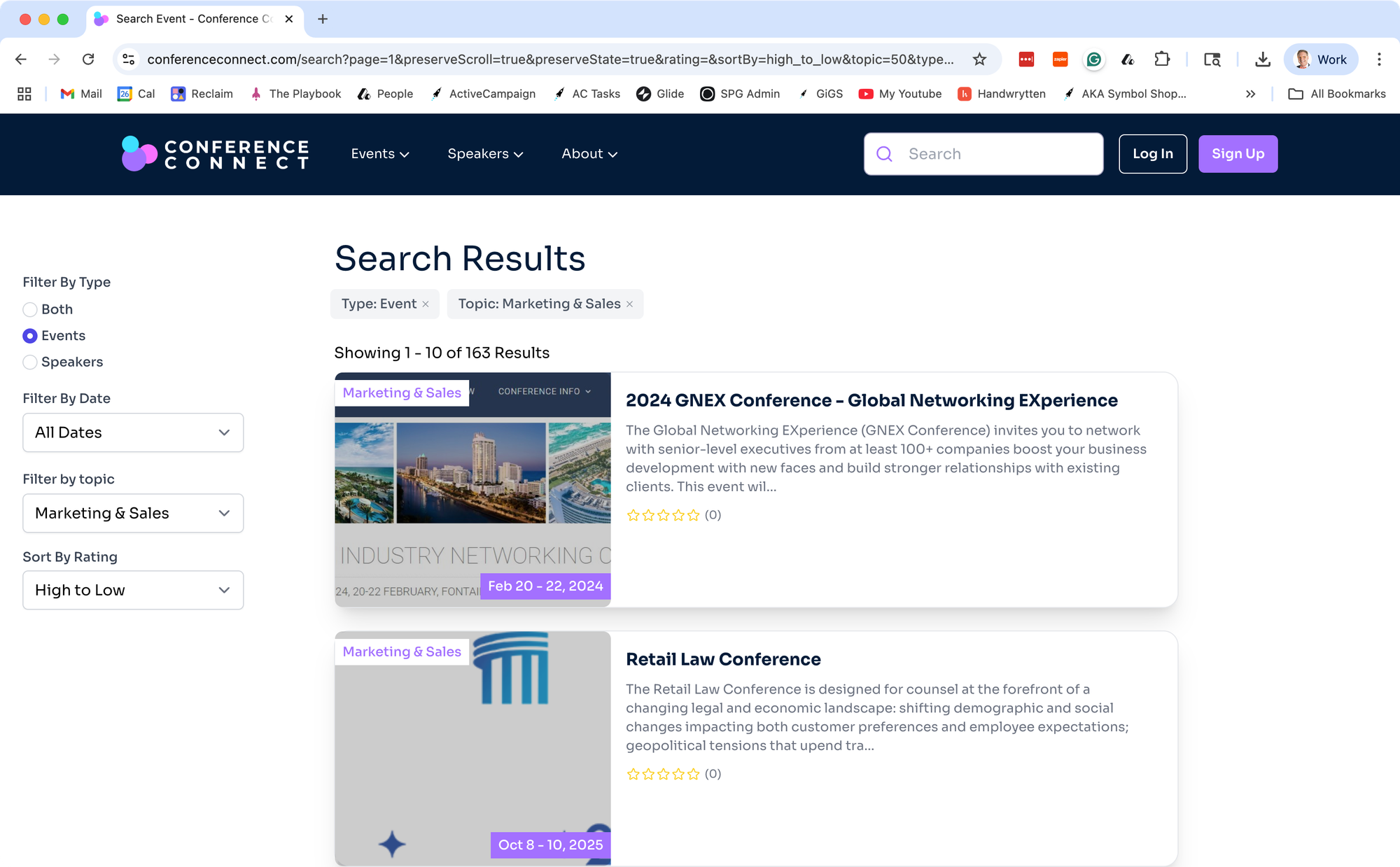The height and width of the screenshot is (867, 1400).
Task: Open the Chrome extensions puzzle icon
Action: click(x=1162, y=59)
